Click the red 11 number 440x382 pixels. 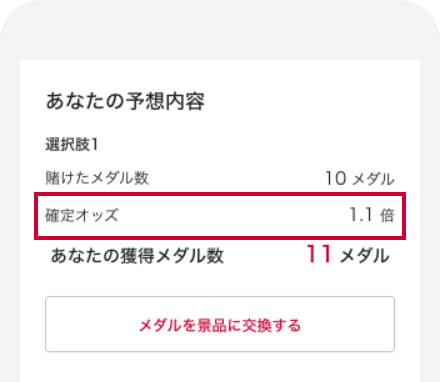tap(319, 254)
